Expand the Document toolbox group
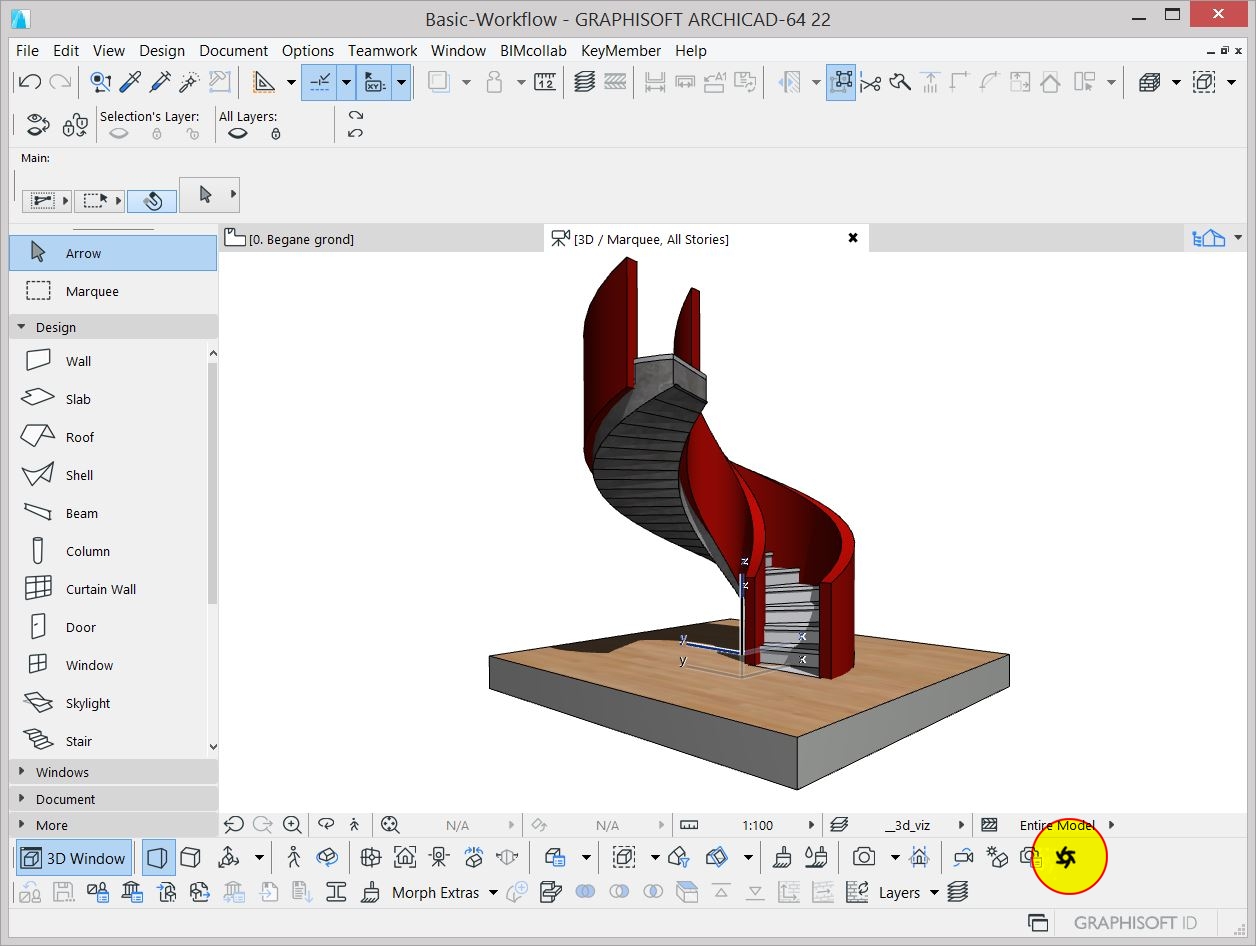 pyautogui.click(x=112, y=799)
